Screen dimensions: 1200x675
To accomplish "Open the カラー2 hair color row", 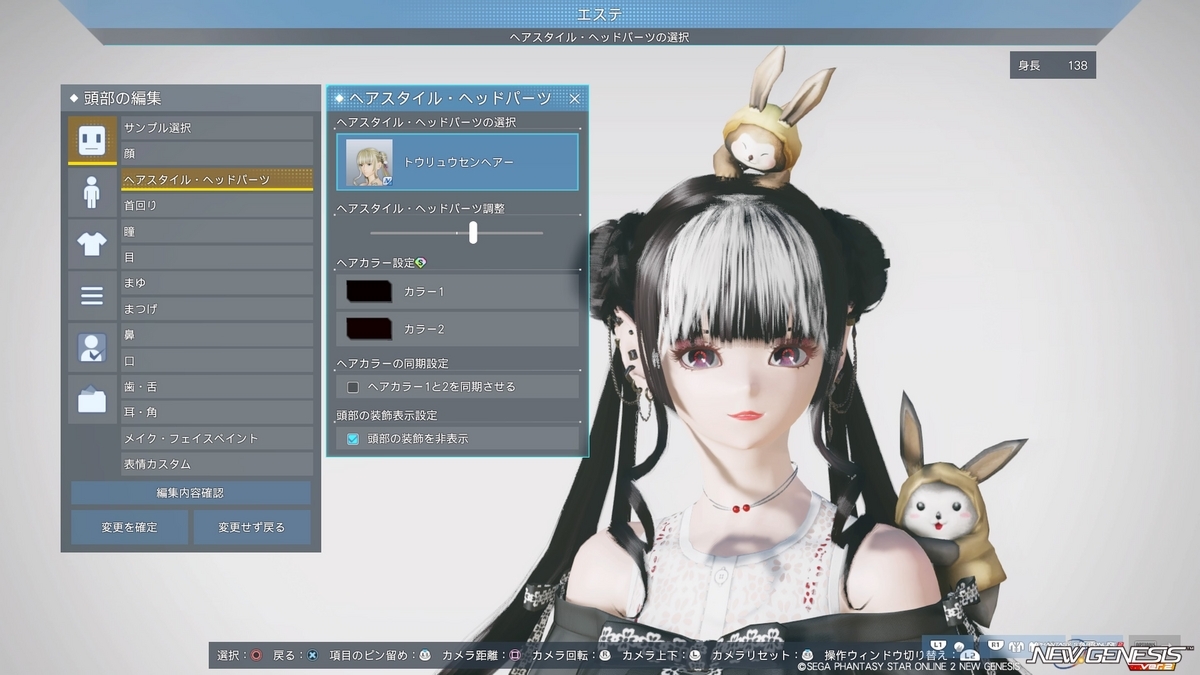I will 458,329.
